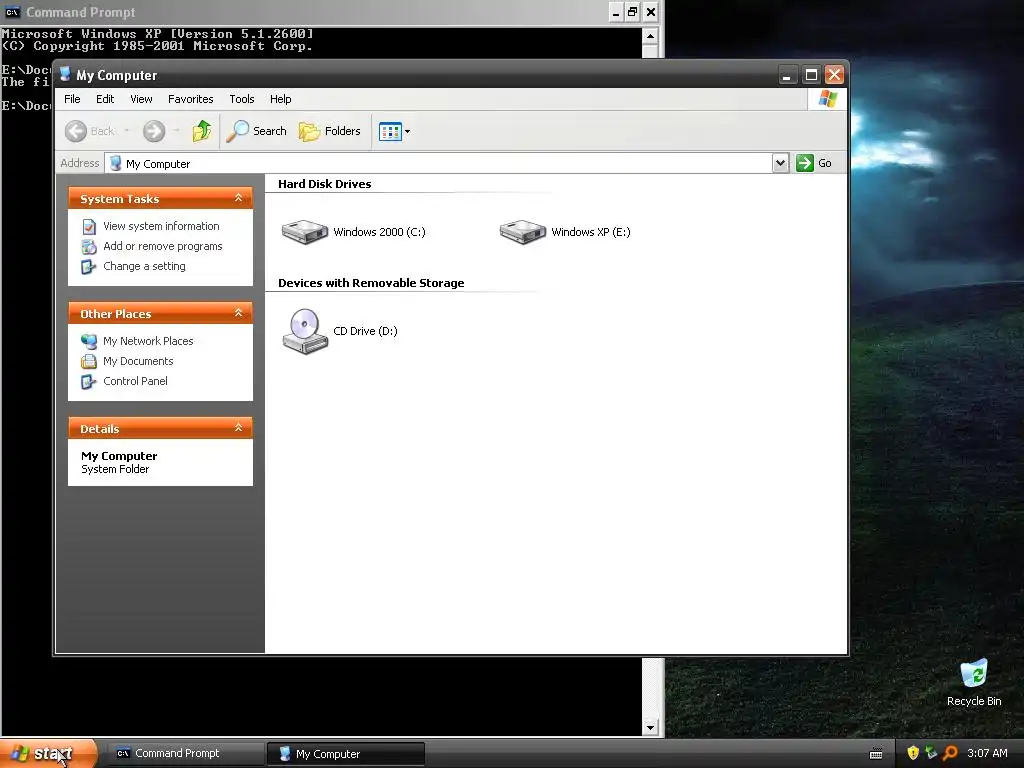Image resolution: width=1024 pixels, height=768 pixels.
Task: Restore down the Command Prompt window
Action: coord(632,12)
